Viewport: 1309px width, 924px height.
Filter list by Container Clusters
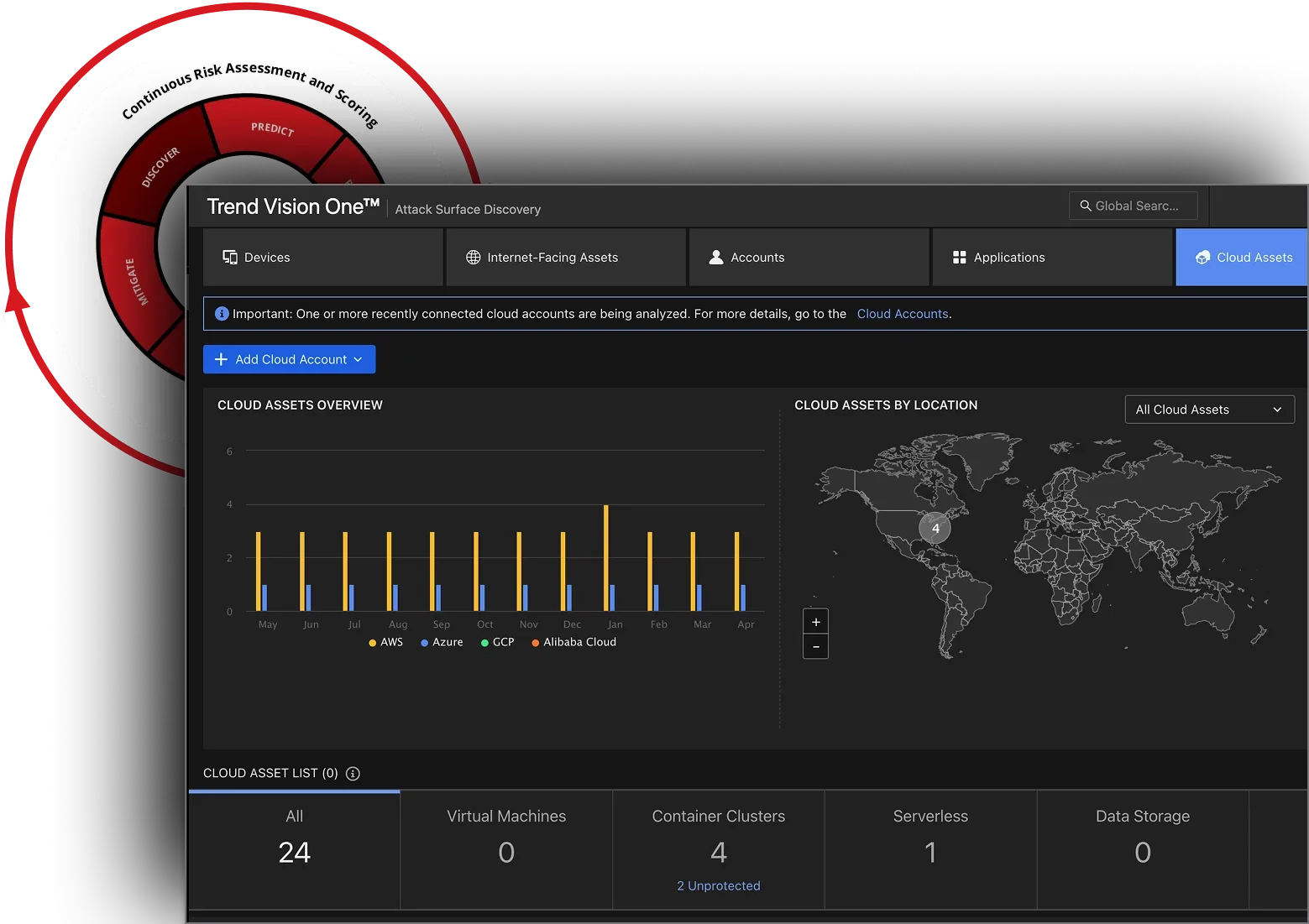719,850
